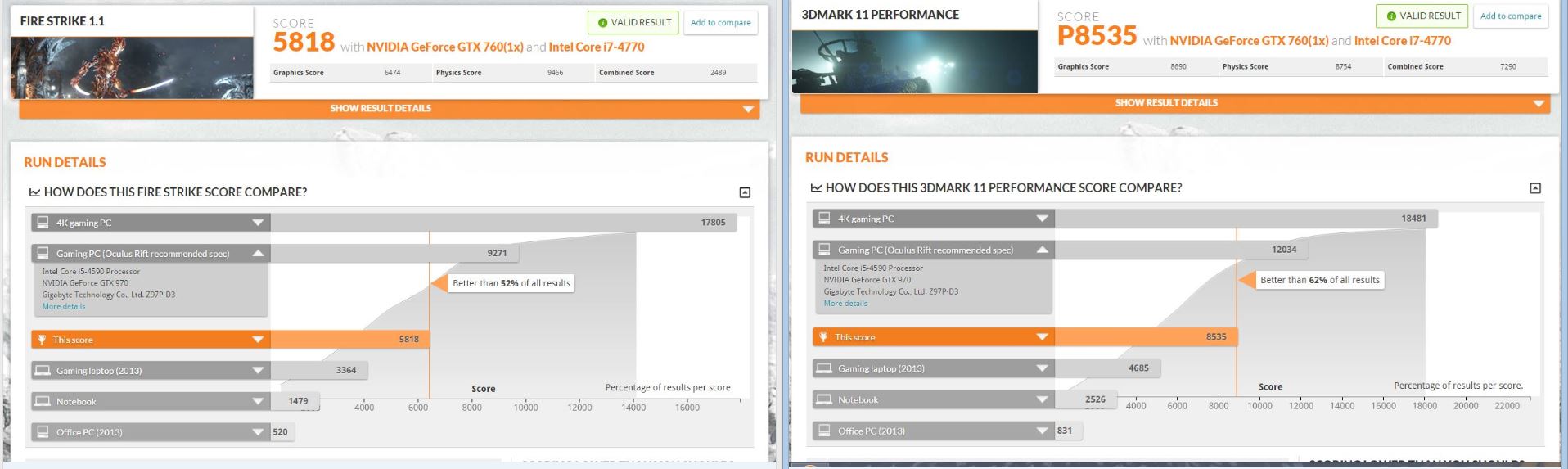Open Show Result Details bar for Fire Strike
This screenshot has height=469, width=1568.
(x=389, y=109)
